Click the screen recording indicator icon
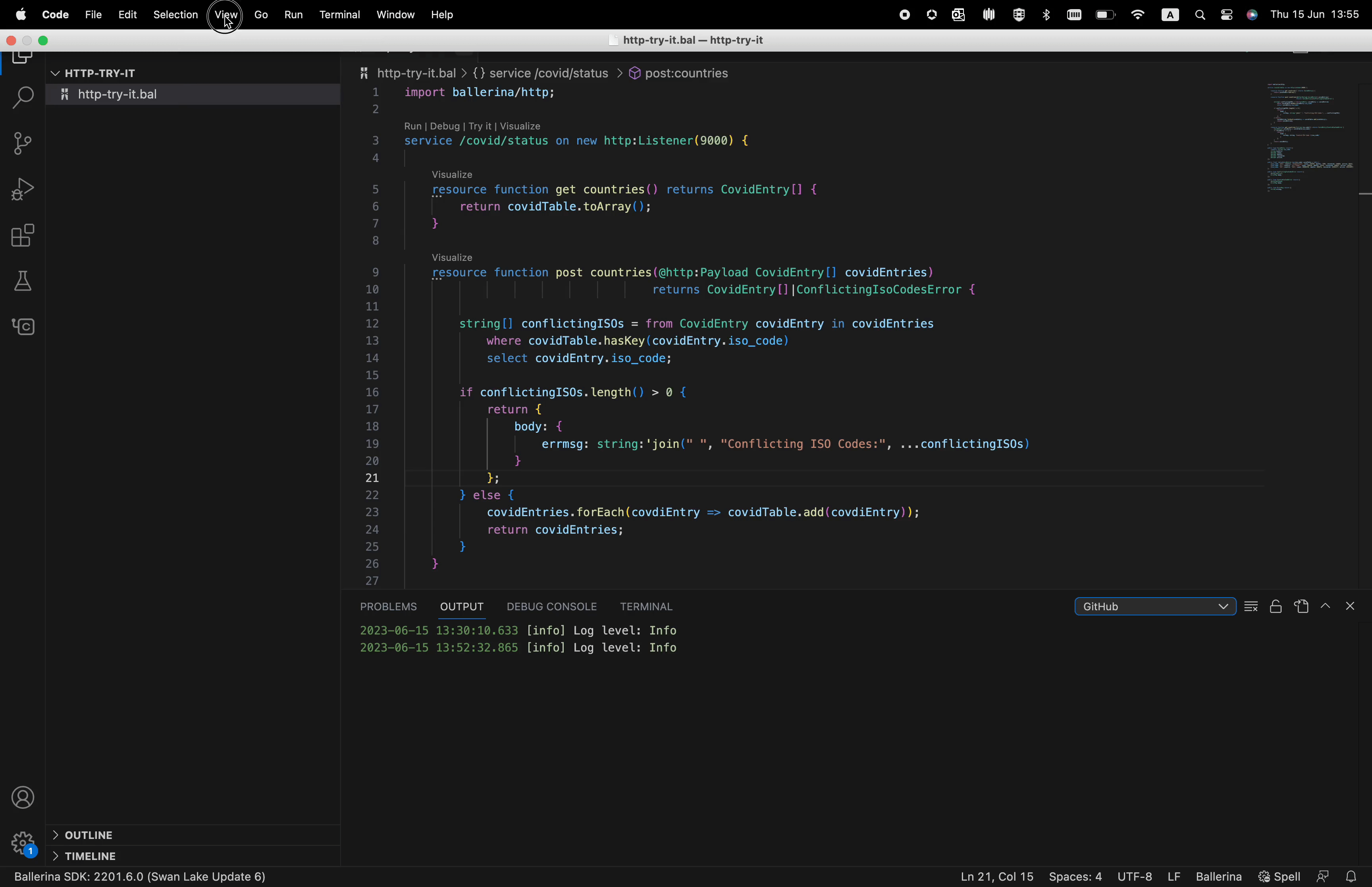 [x=905, y=15]
